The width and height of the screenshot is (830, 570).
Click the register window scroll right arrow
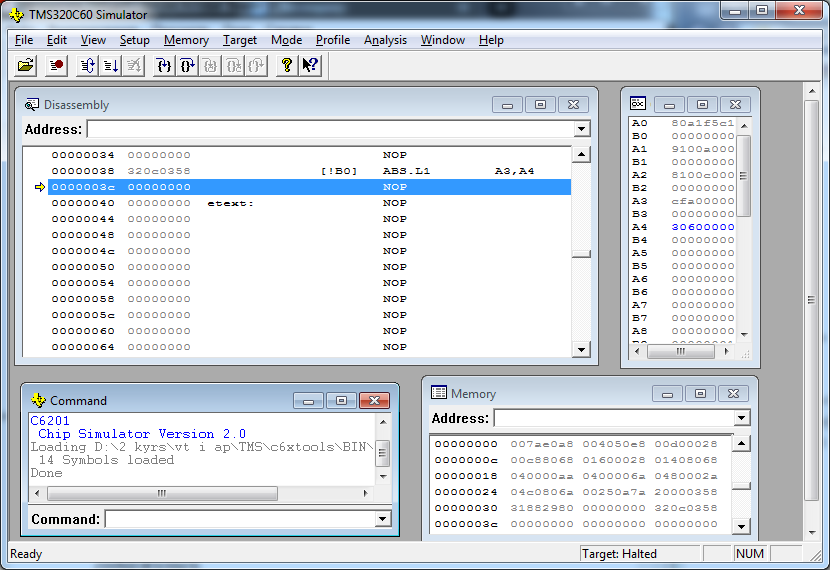click(727, 351)
